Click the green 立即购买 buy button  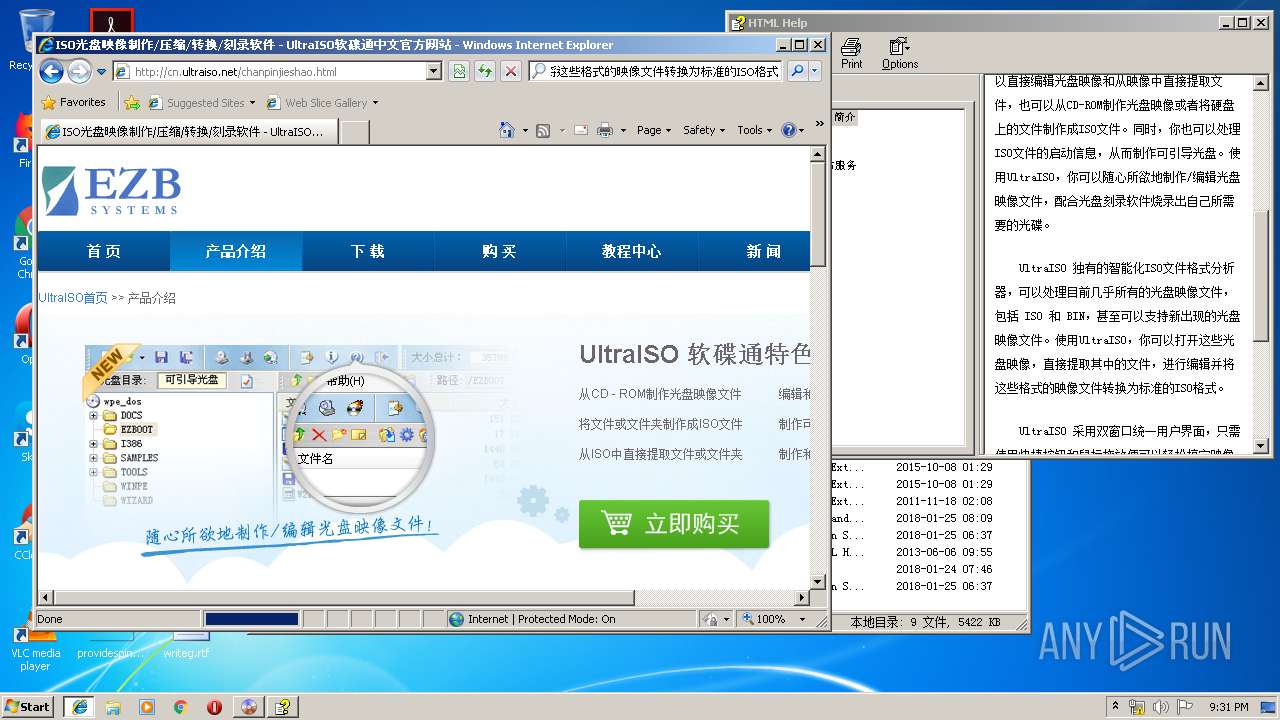pos(674,524)
